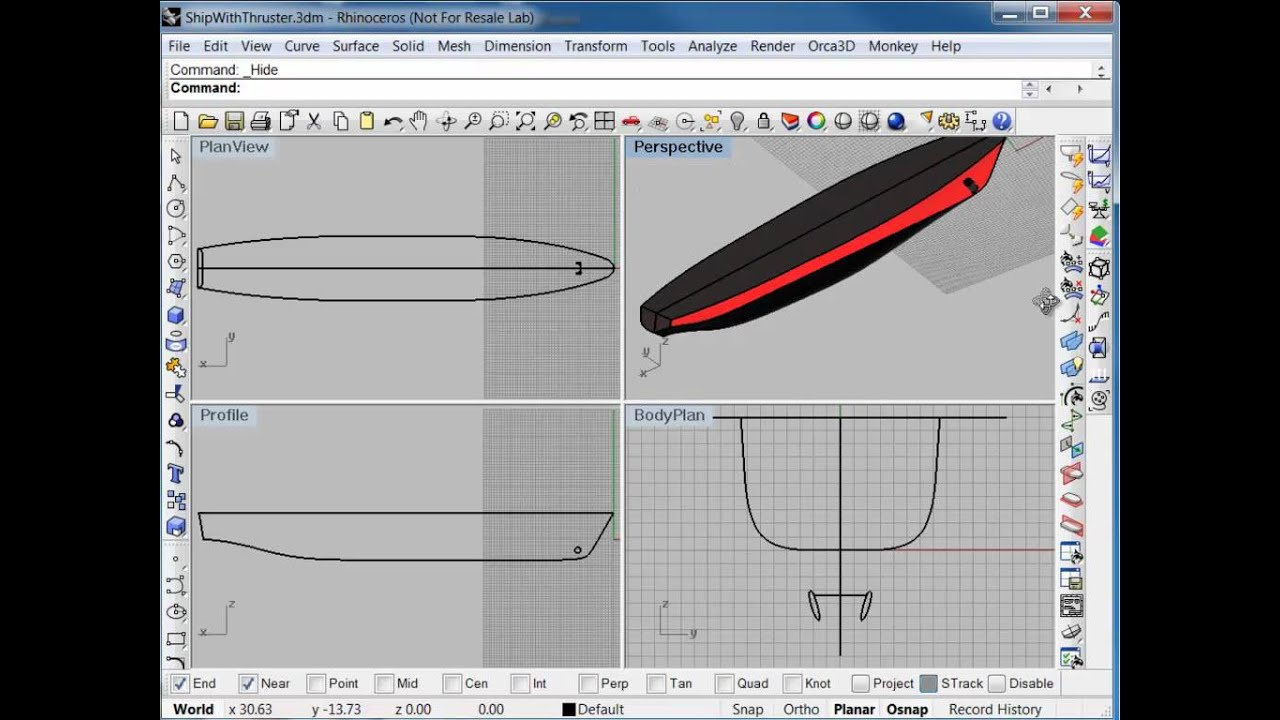Enable the Perp object snap checkbox
The width and height of the screenshot is (1280, 720).
(588, 683)
